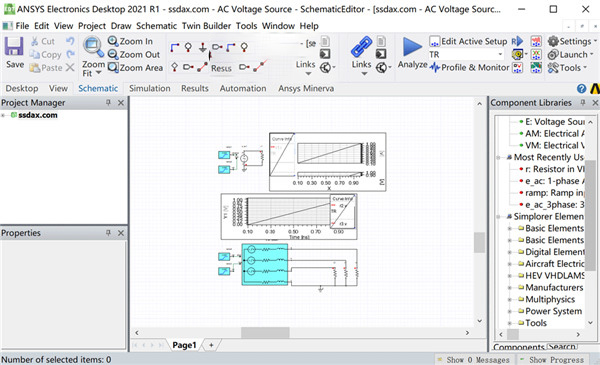The width and height of the screenshot is (600, 365).
Task: Click the schematic horizontal scrollbar thumb
Action: point(265,333)
